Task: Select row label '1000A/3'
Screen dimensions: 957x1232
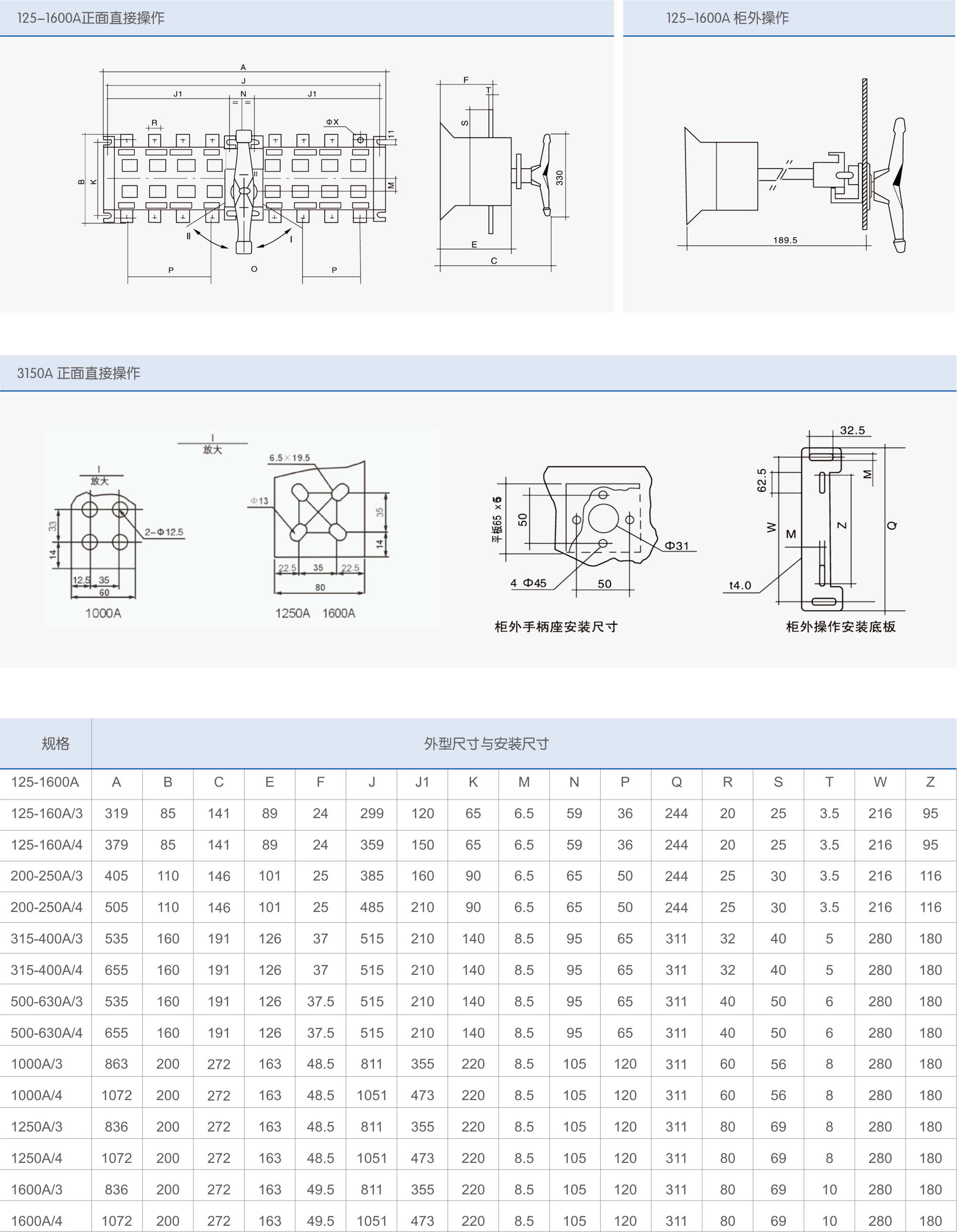Action: (x=37, y=1064)
